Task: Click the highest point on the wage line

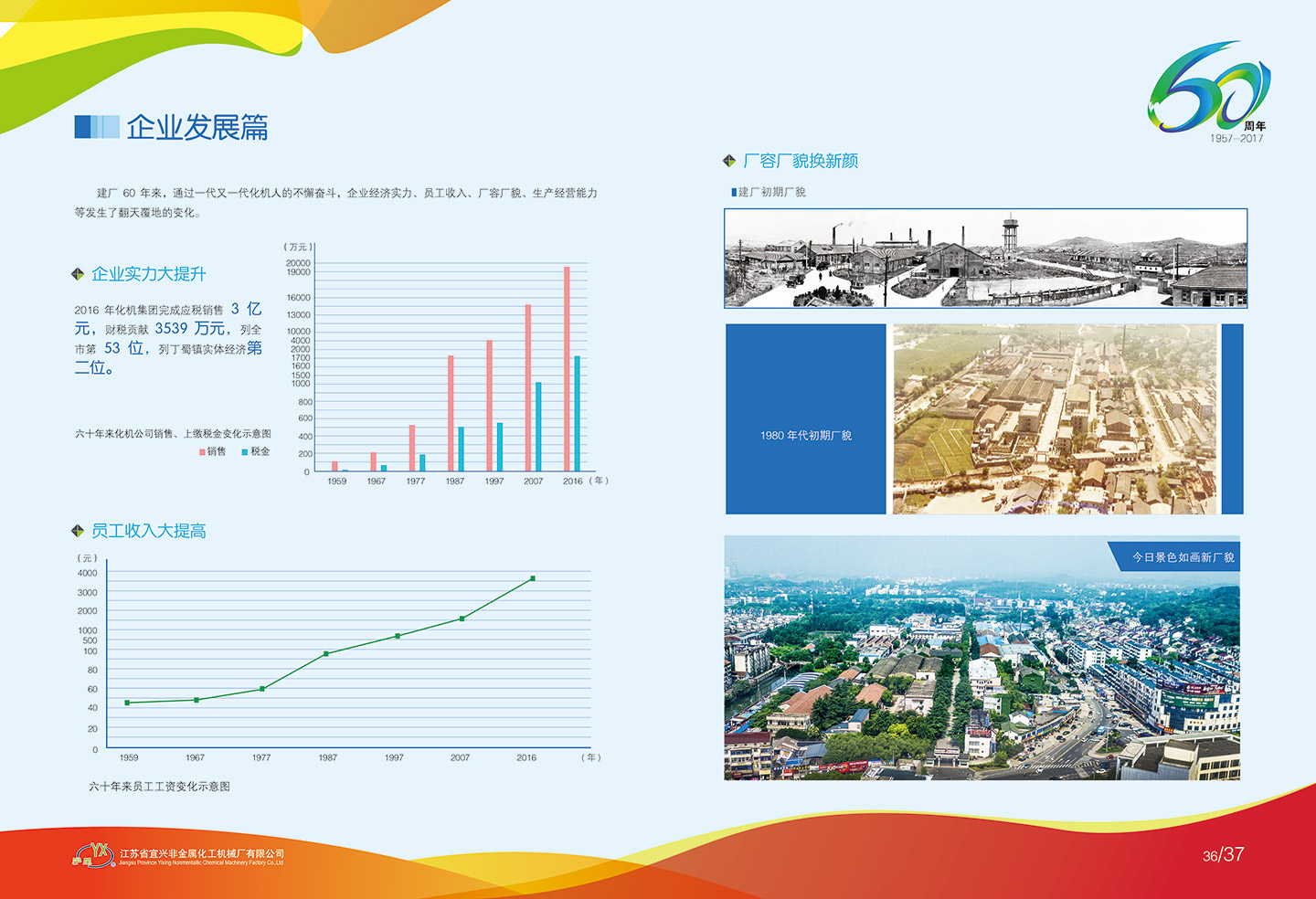Action: click(533, 578)
